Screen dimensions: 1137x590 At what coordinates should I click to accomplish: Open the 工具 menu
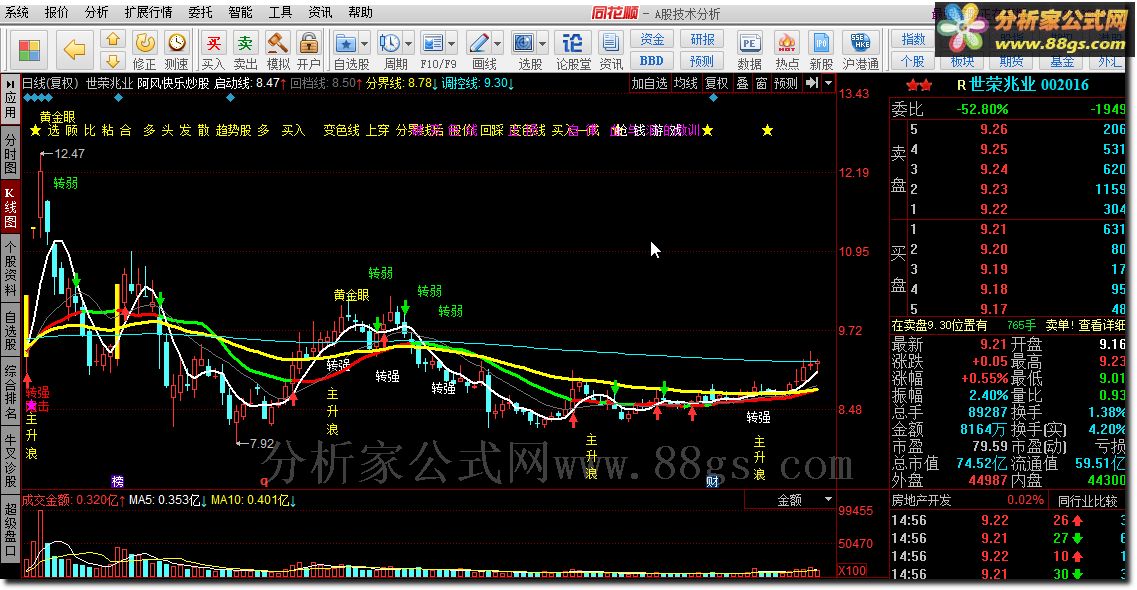[281, 12]
